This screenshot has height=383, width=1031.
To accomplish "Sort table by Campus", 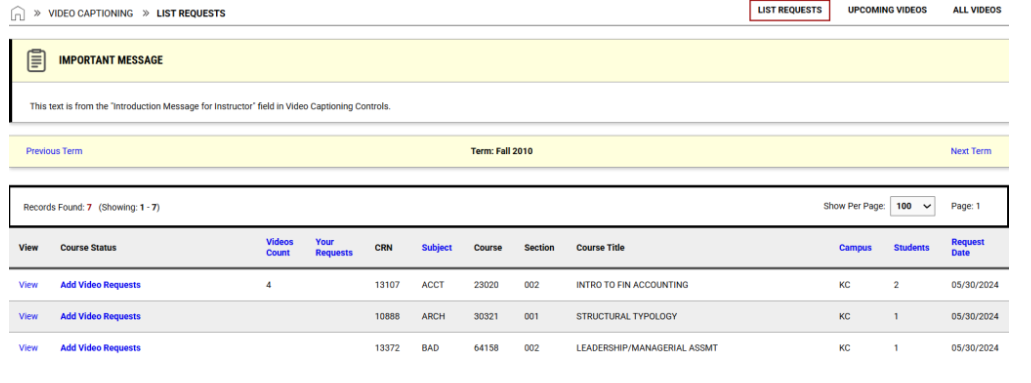I will click(x=855, y=248).
